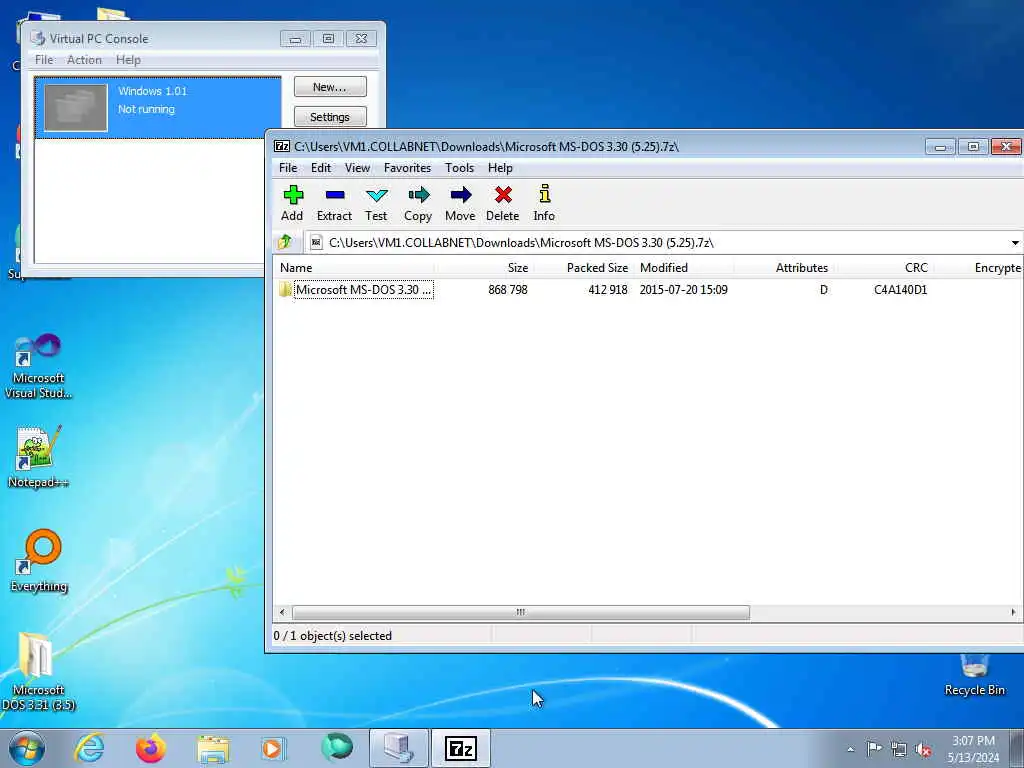Switch to Virtual PC taskbar button
Image resolution: width=1024 pixels, height=768 pixels.
click(398, 748)
